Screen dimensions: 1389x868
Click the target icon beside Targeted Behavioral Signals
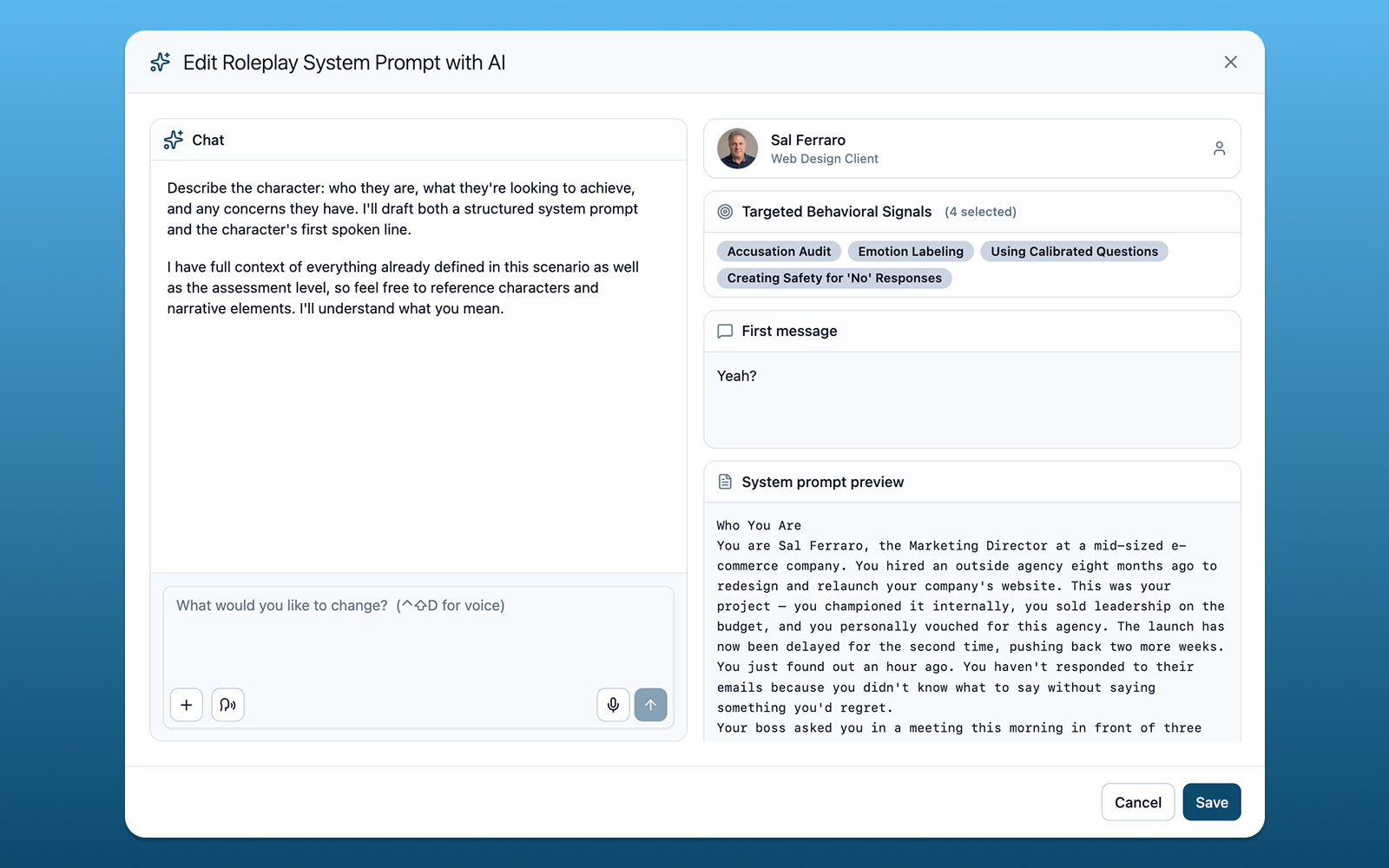725,212
